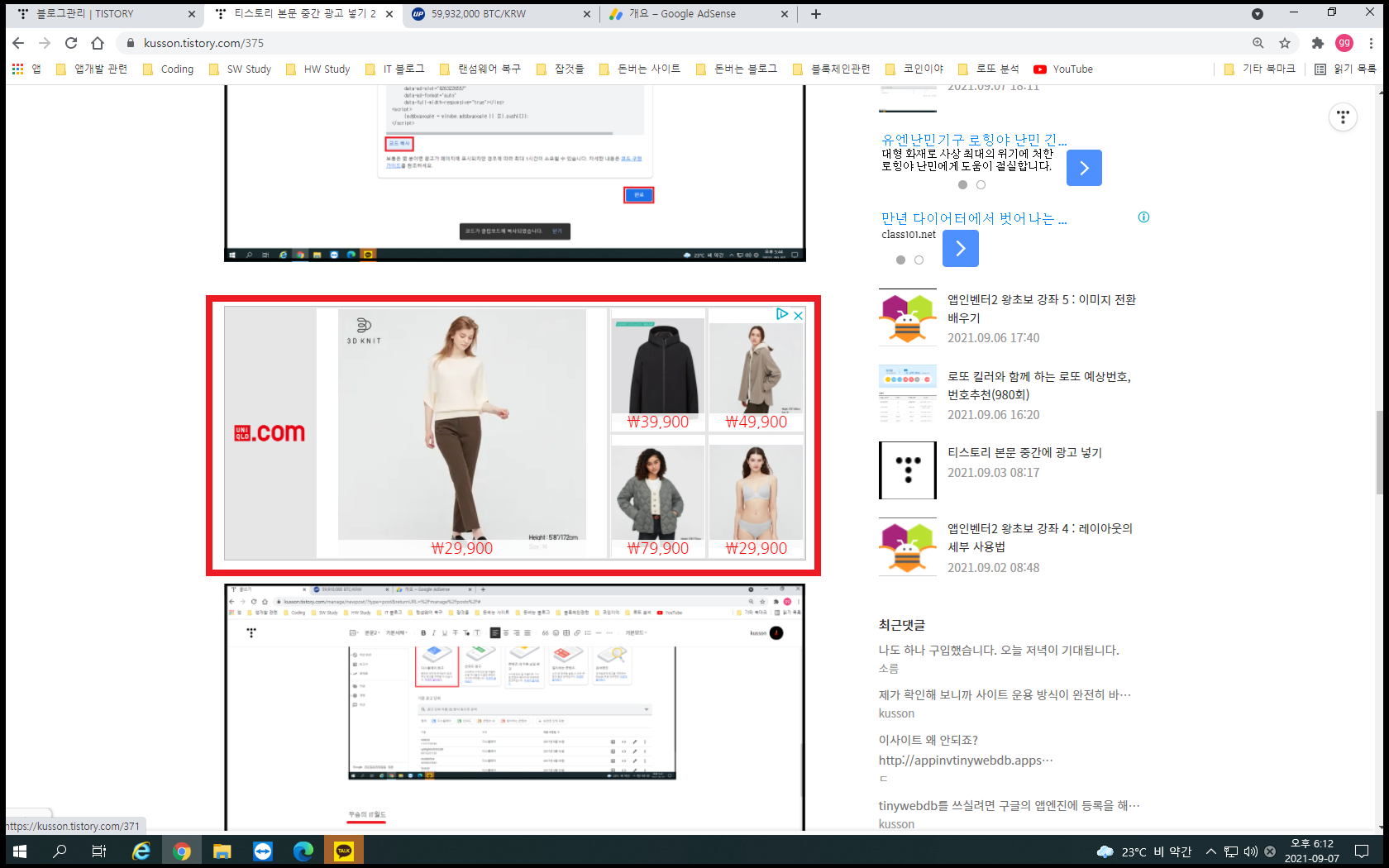The height and width of the screenshot is (868, 1389).
Task: Close the Uniqlo banner ad
Action: [798, 315]
